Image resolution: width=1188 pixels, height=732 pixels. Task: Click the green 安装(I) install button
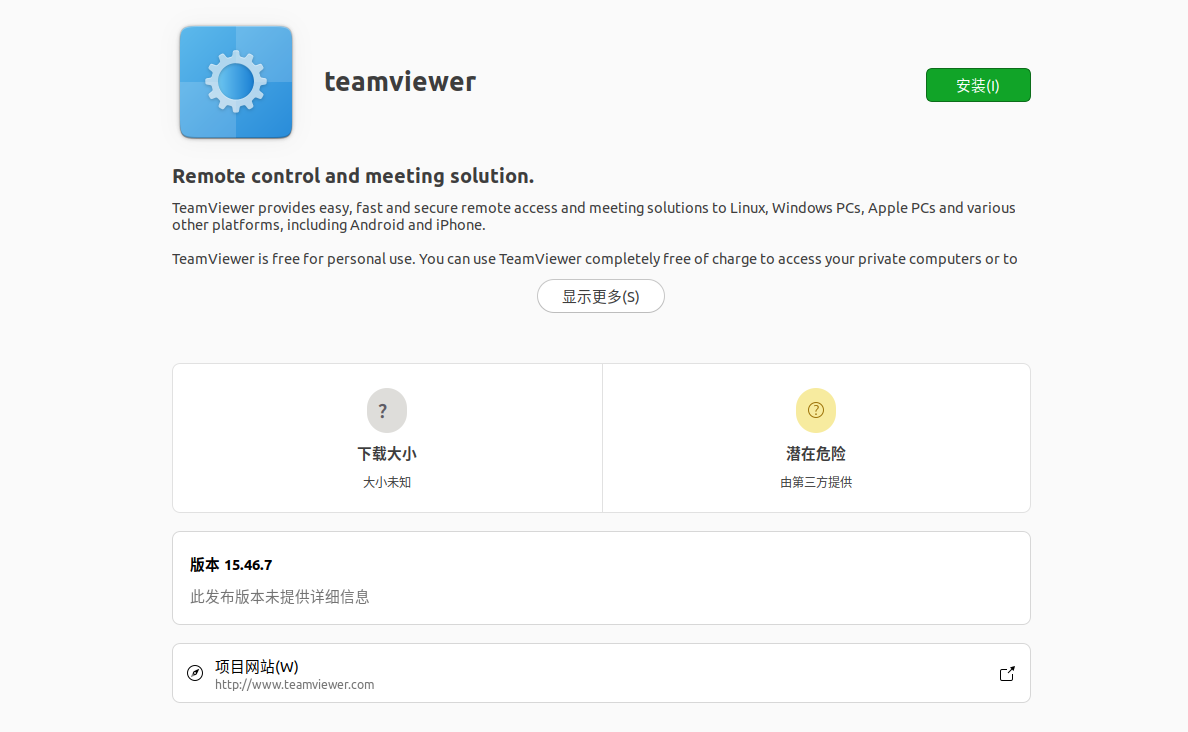(x=977, y=85)
